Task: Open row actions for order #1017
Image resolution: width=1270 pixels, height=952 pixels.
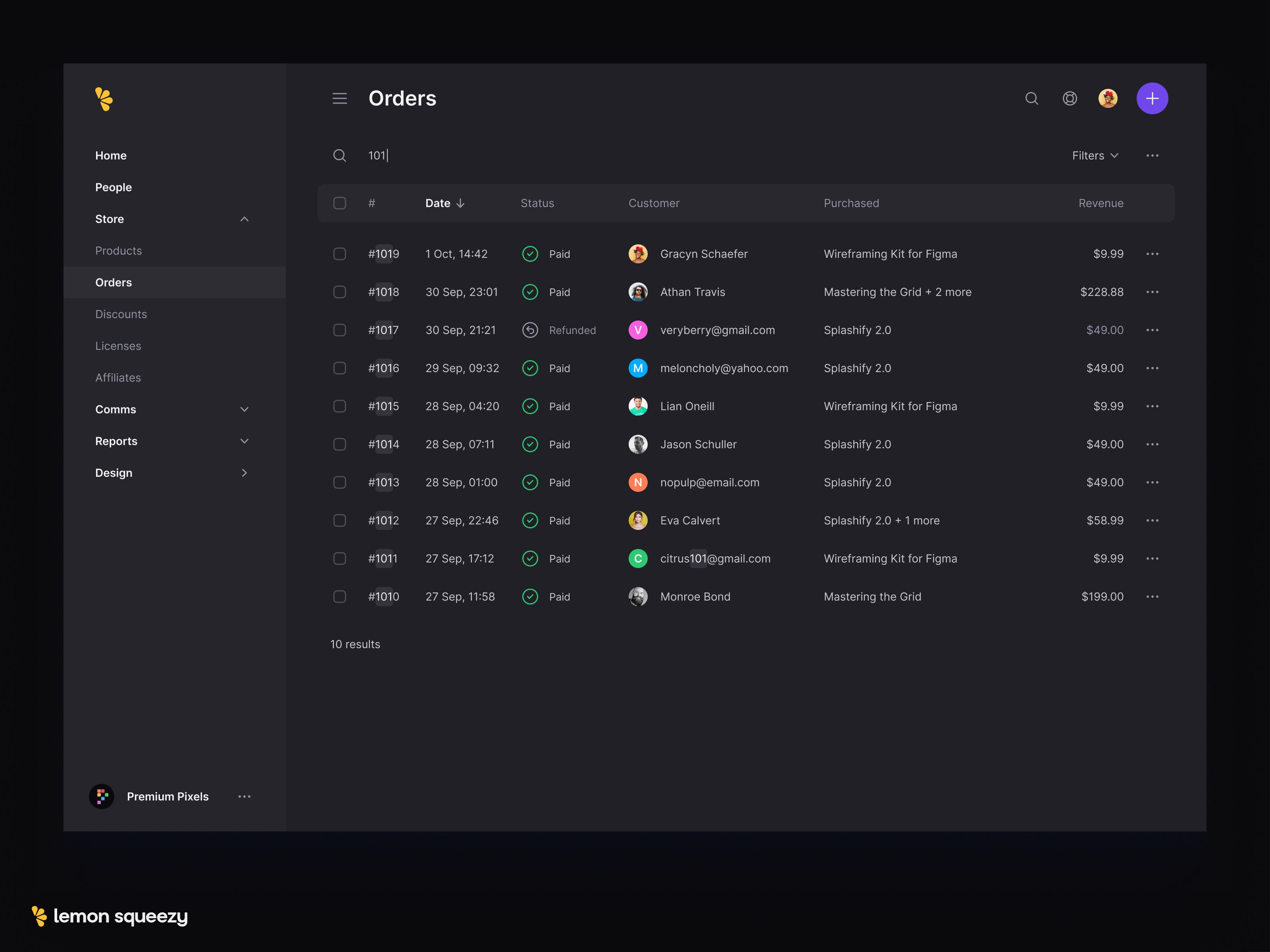Action: (x=1152, y=330)
